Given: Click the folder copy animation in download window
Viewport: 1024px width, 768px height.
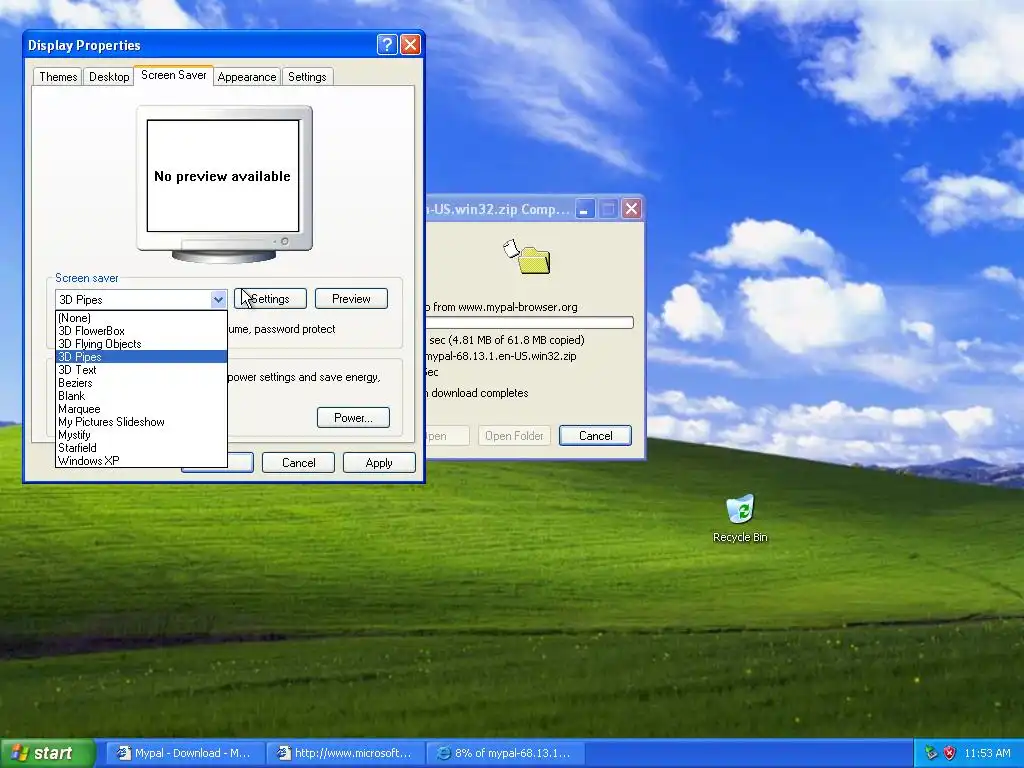Looking at the screenshot, I should pos(527,257).
